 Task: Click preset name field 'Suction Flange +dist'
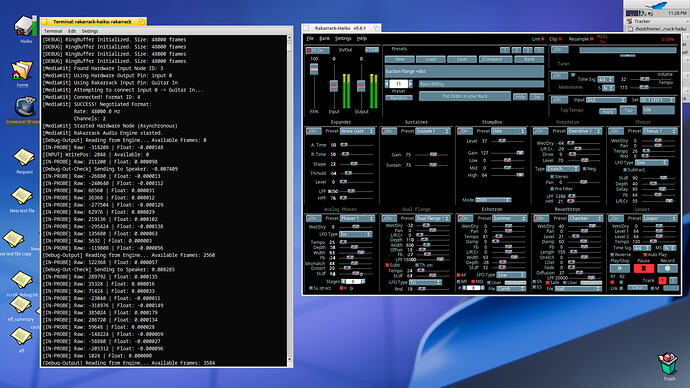tap(464, 71)
